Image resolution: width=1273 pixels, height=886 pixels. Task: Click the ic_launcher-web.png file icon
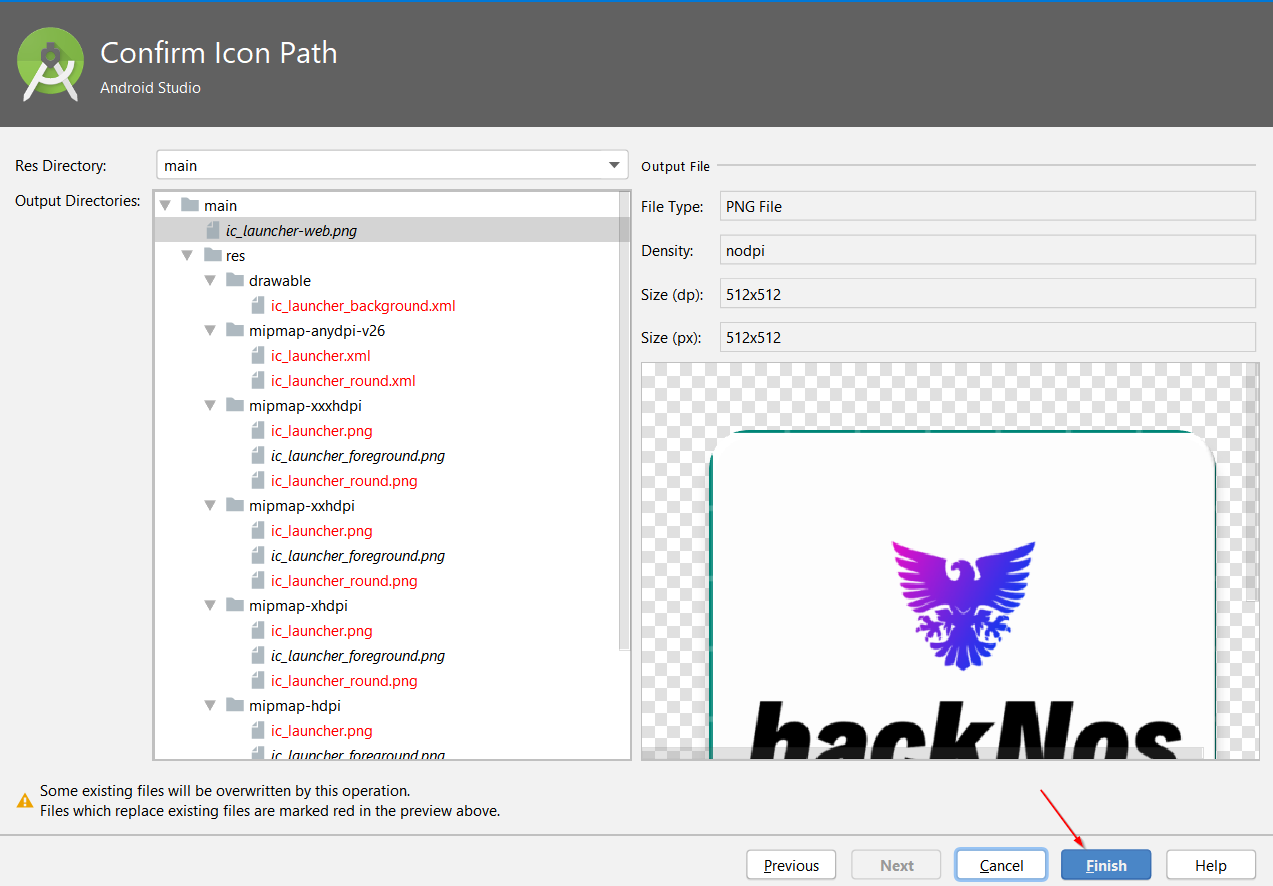212,230
